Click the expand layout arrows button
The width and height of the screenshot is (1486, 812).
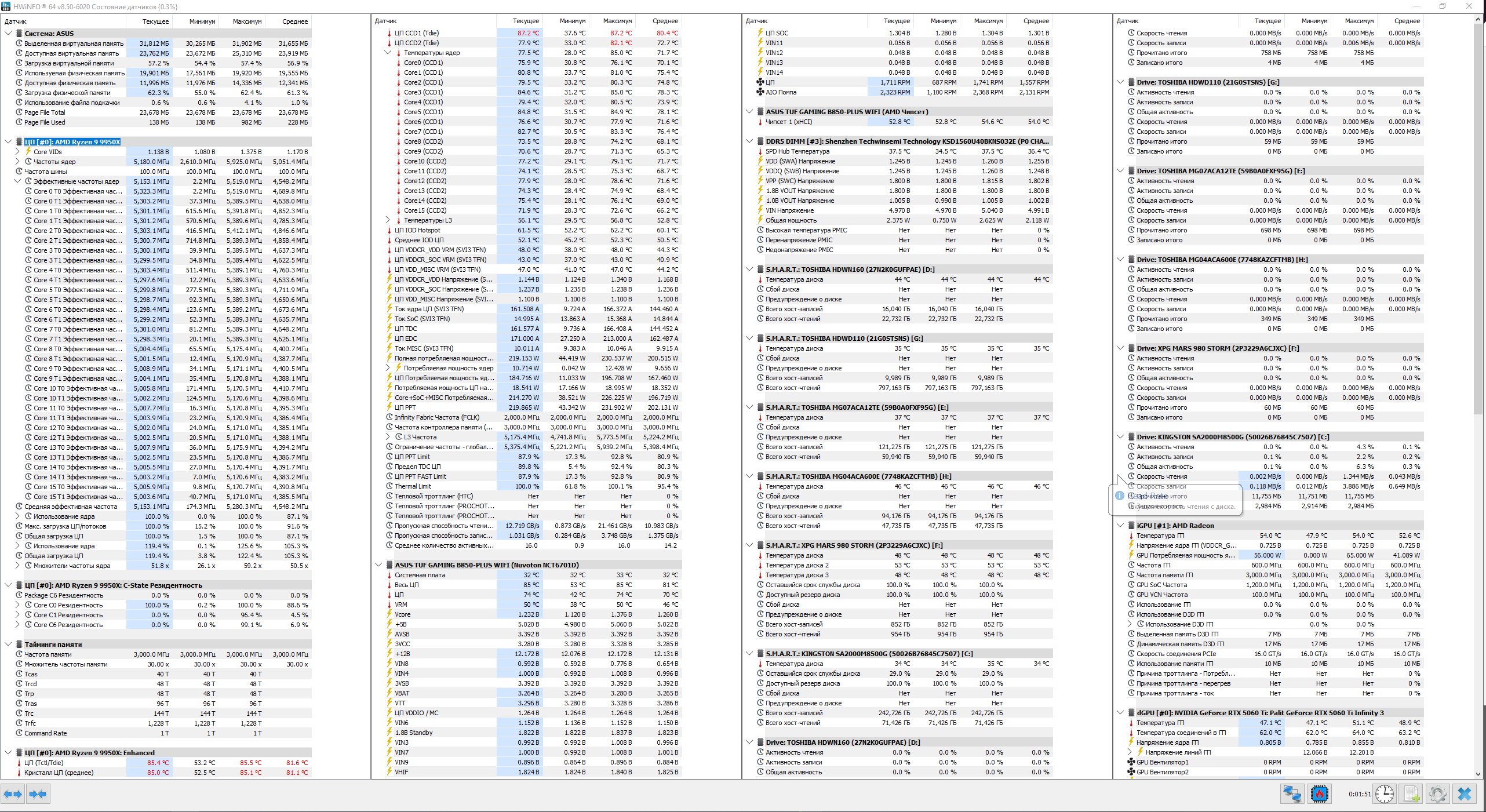point(13,793)
